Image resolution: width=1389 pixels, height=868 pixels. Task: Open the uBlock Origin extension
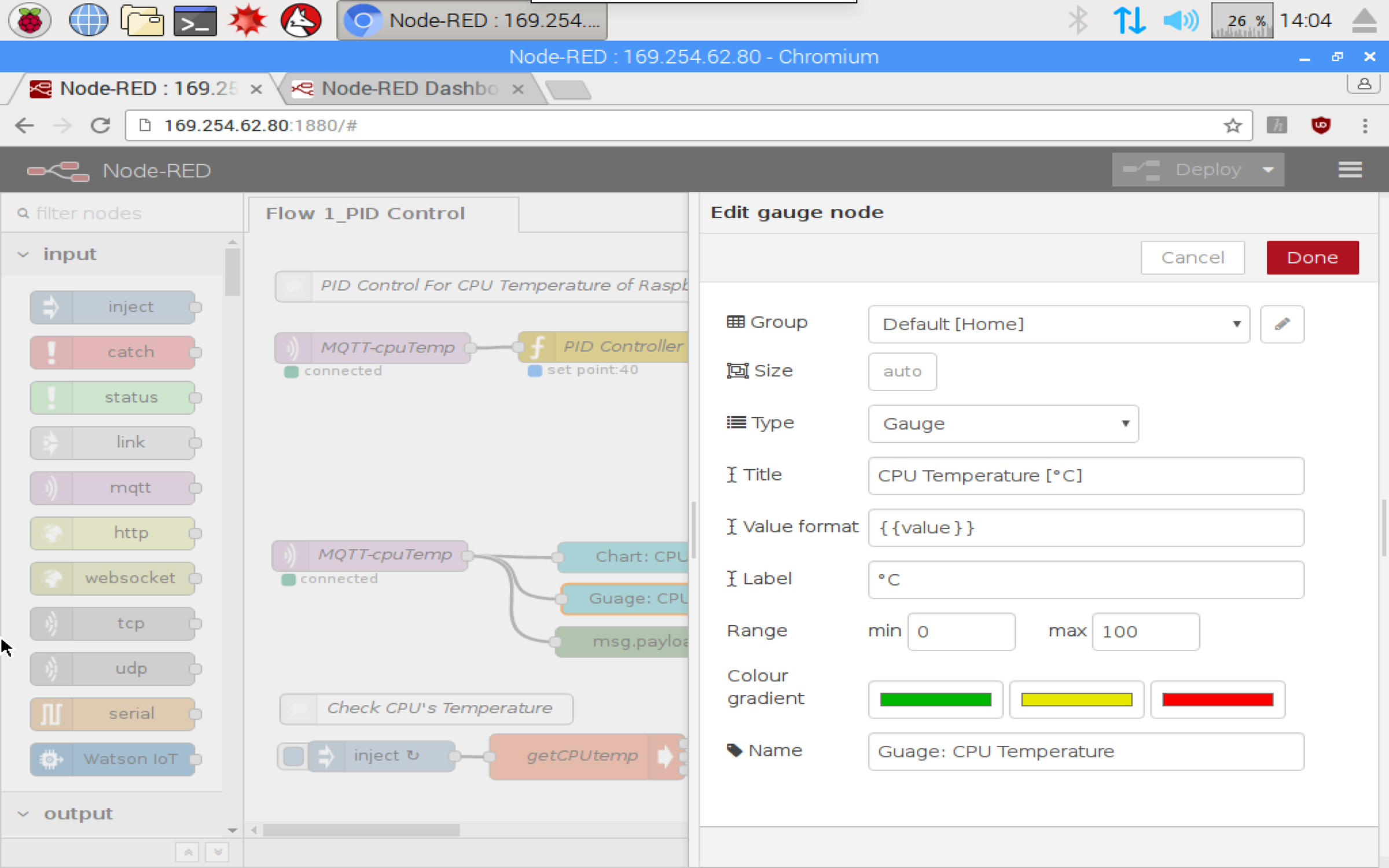tap(1320, 125)
